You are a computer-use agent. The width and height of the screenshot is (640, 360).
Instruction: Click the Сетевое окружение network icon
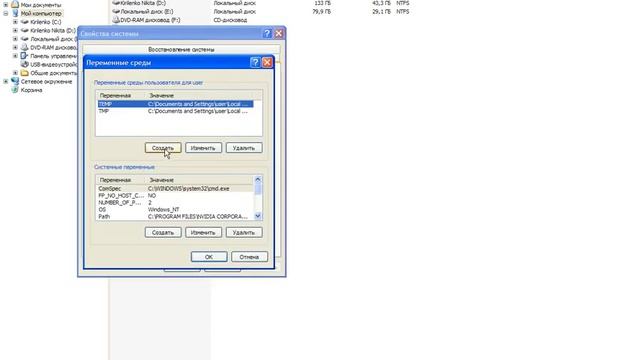click(x=15, y=81)
